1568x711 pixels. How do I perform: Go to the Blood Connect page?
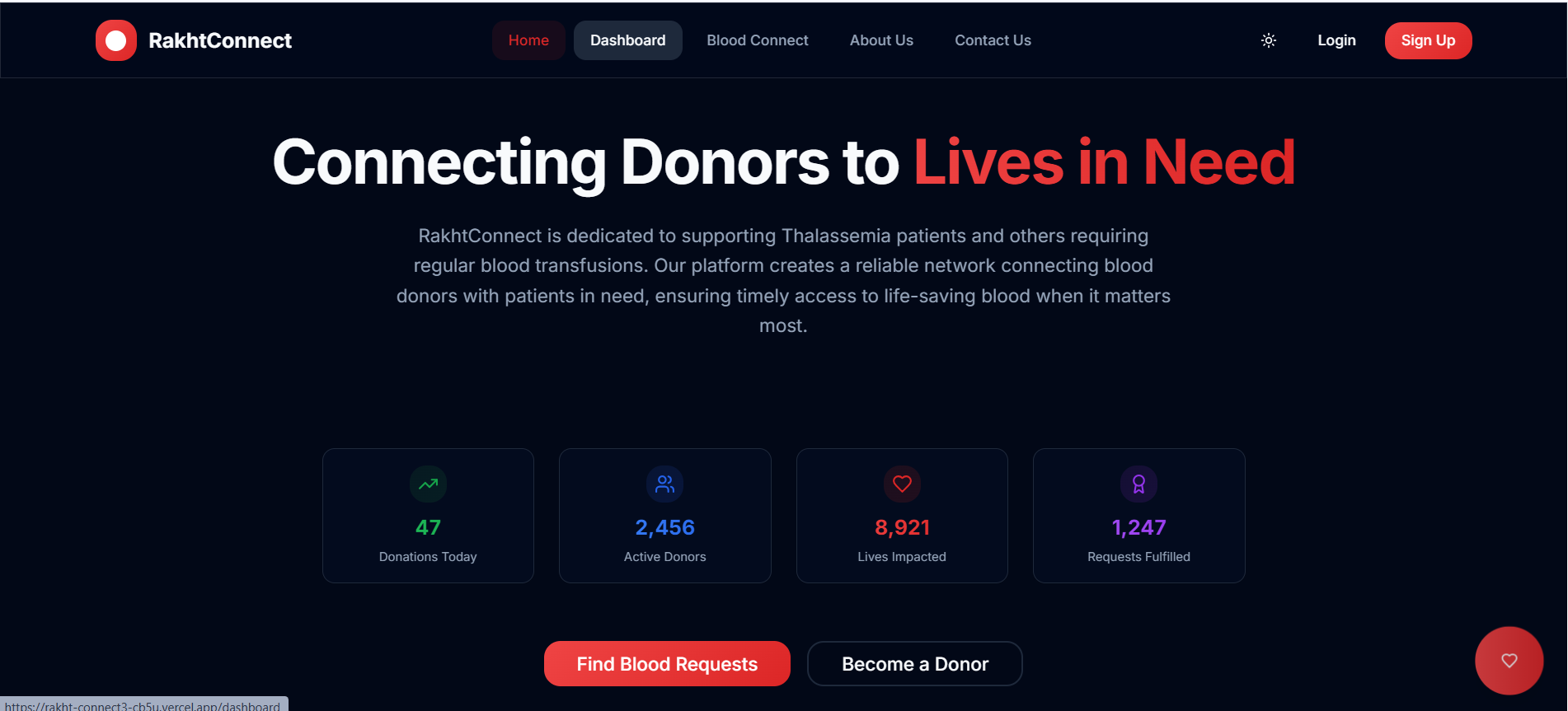click(x=758, y=40)
